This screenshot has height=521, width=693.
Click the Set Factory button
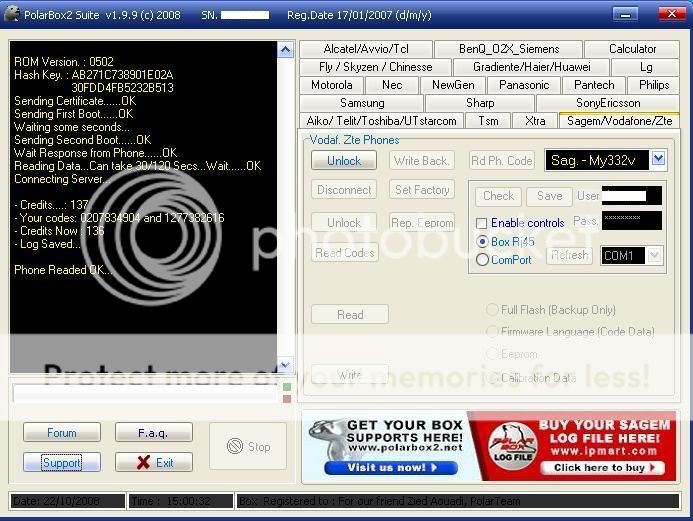pyautogui.click(x=422, y=190)
